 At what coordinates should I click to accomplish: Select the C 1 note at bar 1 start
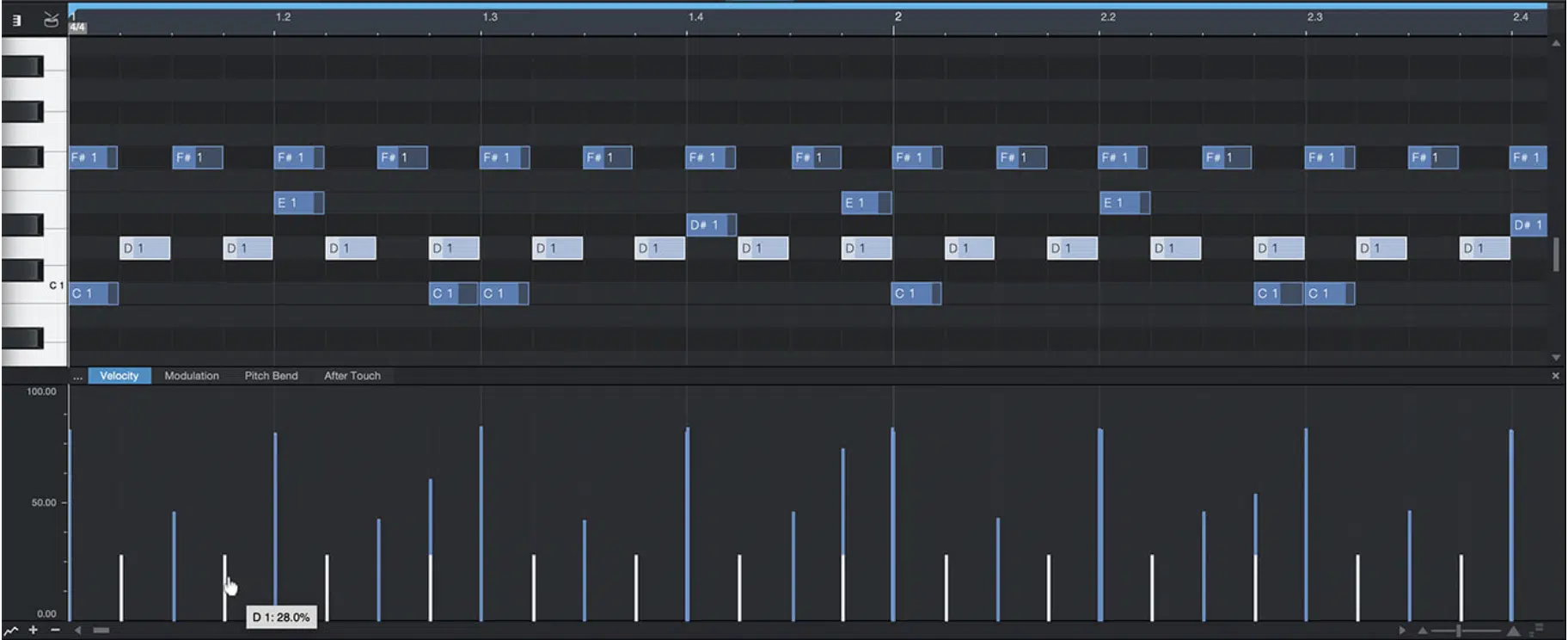tap(93, 293)
